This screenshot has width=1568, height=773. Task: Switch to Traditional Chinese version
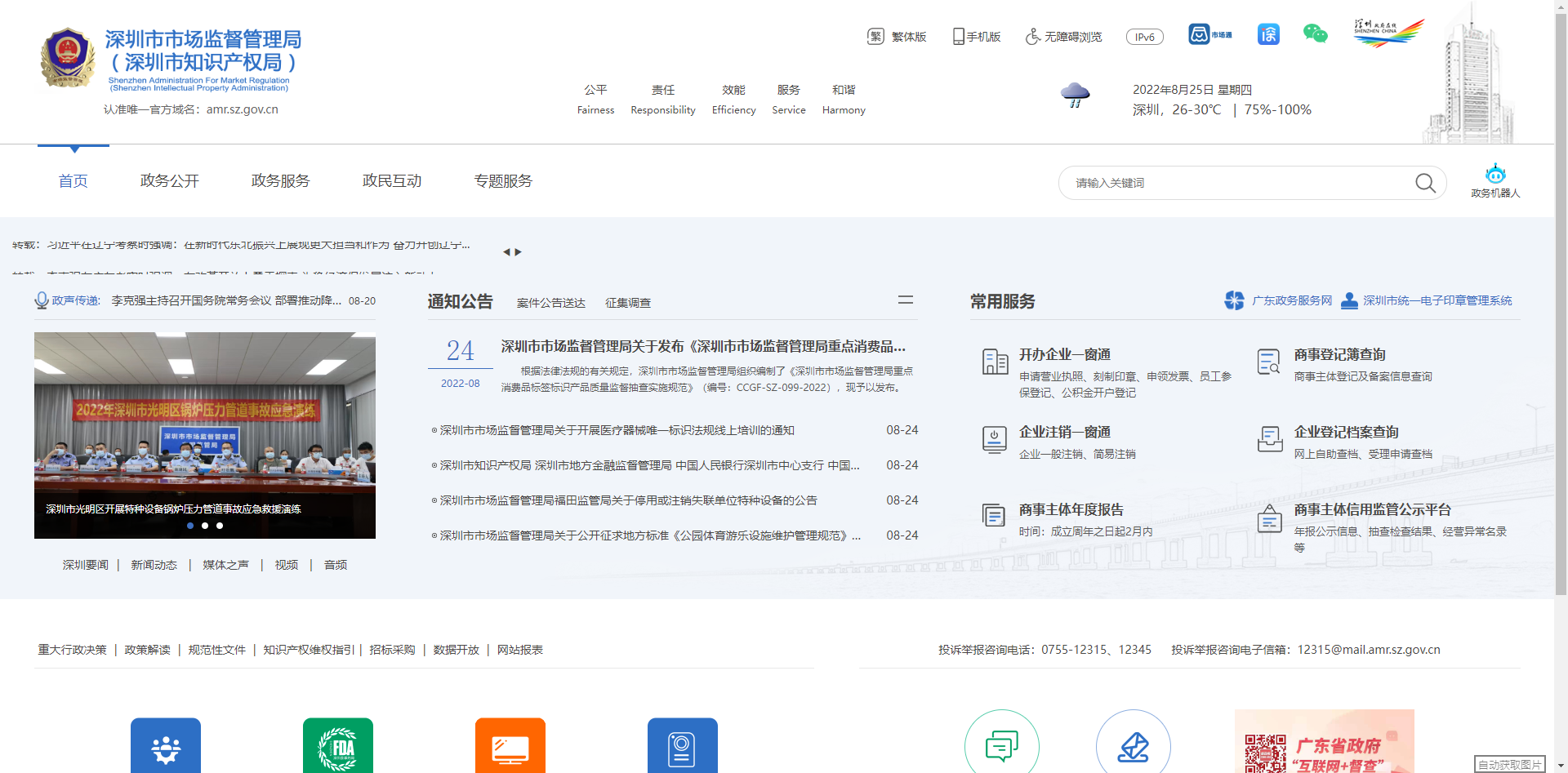tap(897, 37)
